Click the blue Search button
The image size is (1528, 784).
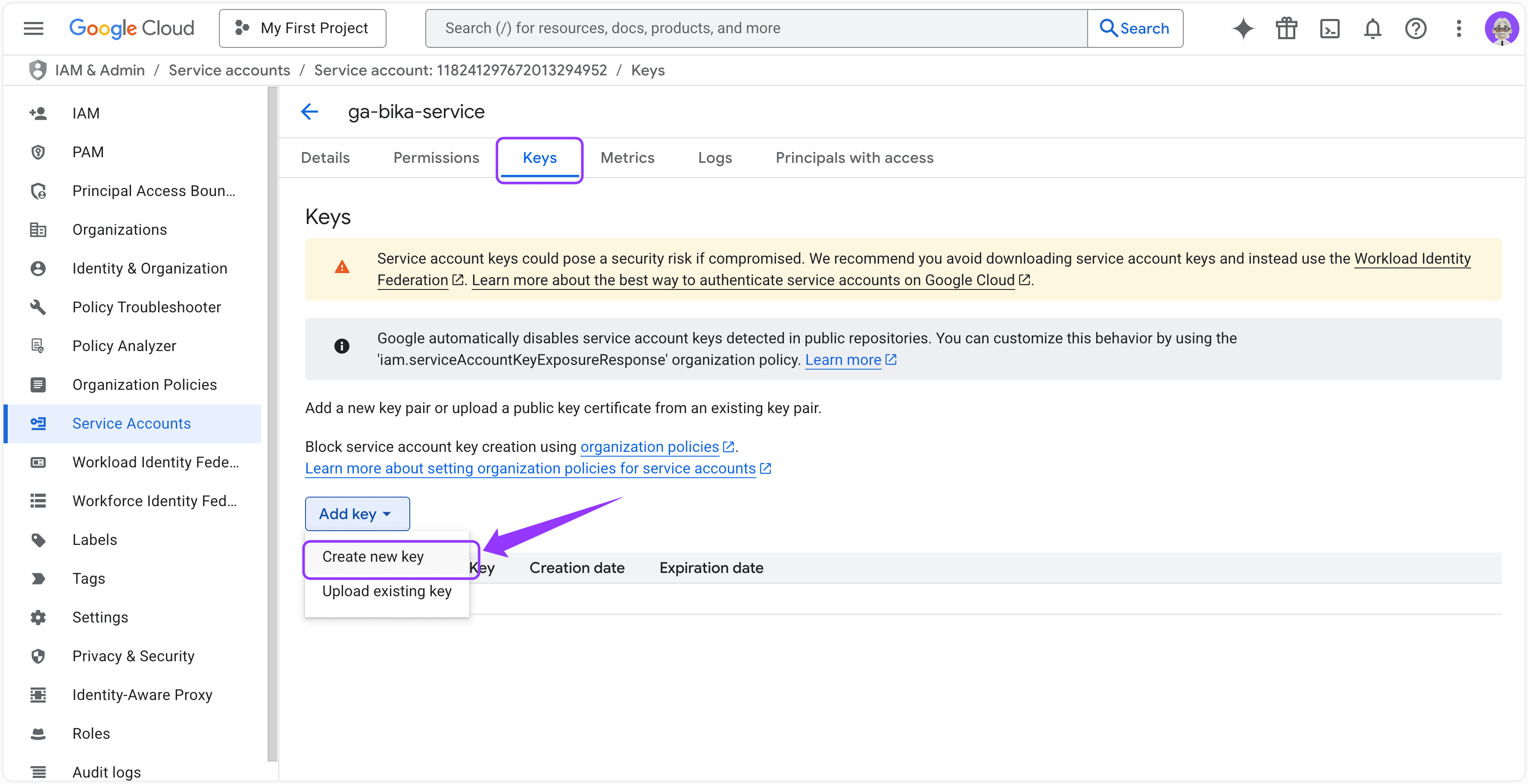[x=1134, y=28]
